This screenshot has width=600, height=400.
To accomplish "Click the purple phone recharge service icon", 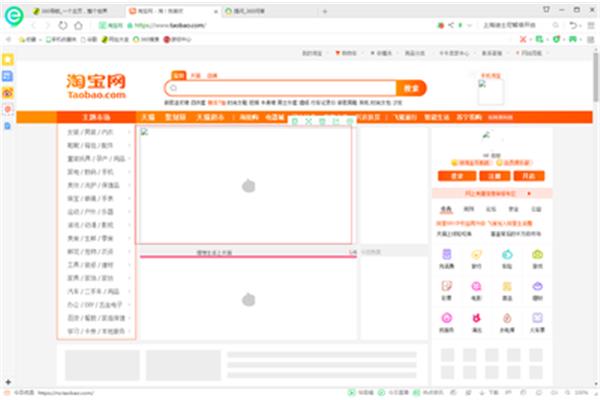I will (x=447, y=255).
